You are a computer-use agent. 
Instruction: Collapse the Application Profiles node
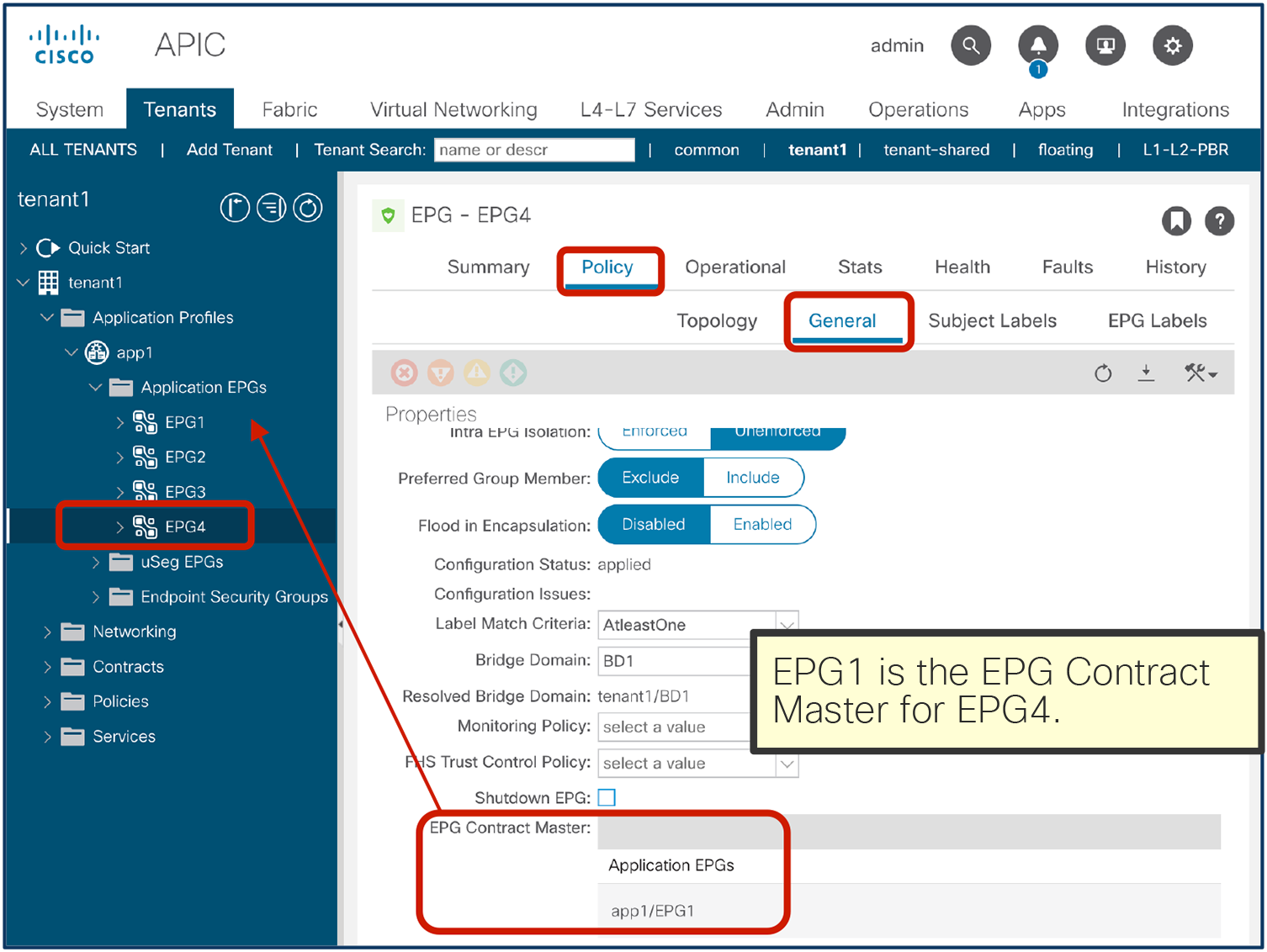pyautogui.click(x=47, y=318)
